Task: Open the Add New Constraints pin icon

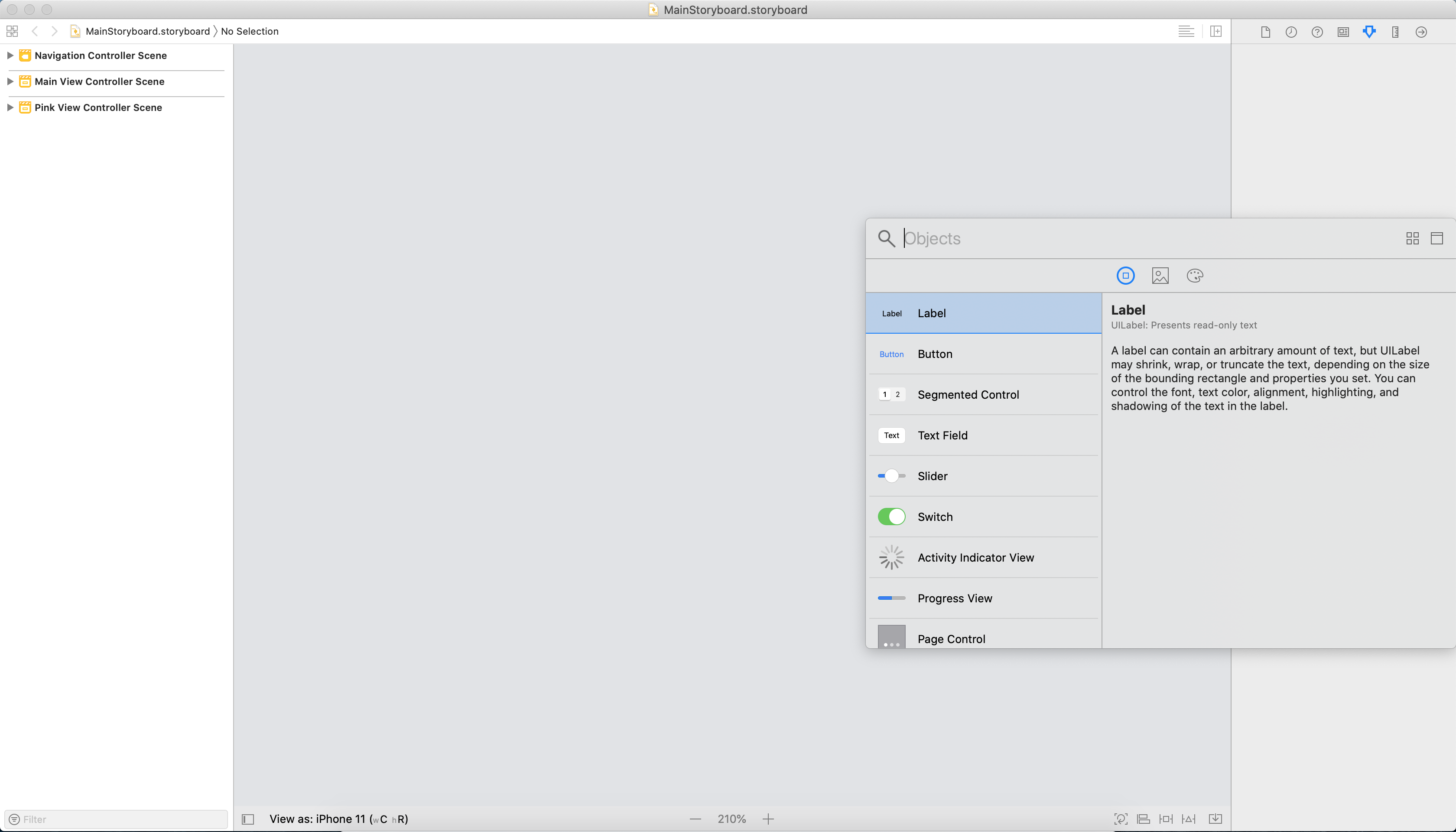Action: pyautogui.click(x=1166, y=818)
